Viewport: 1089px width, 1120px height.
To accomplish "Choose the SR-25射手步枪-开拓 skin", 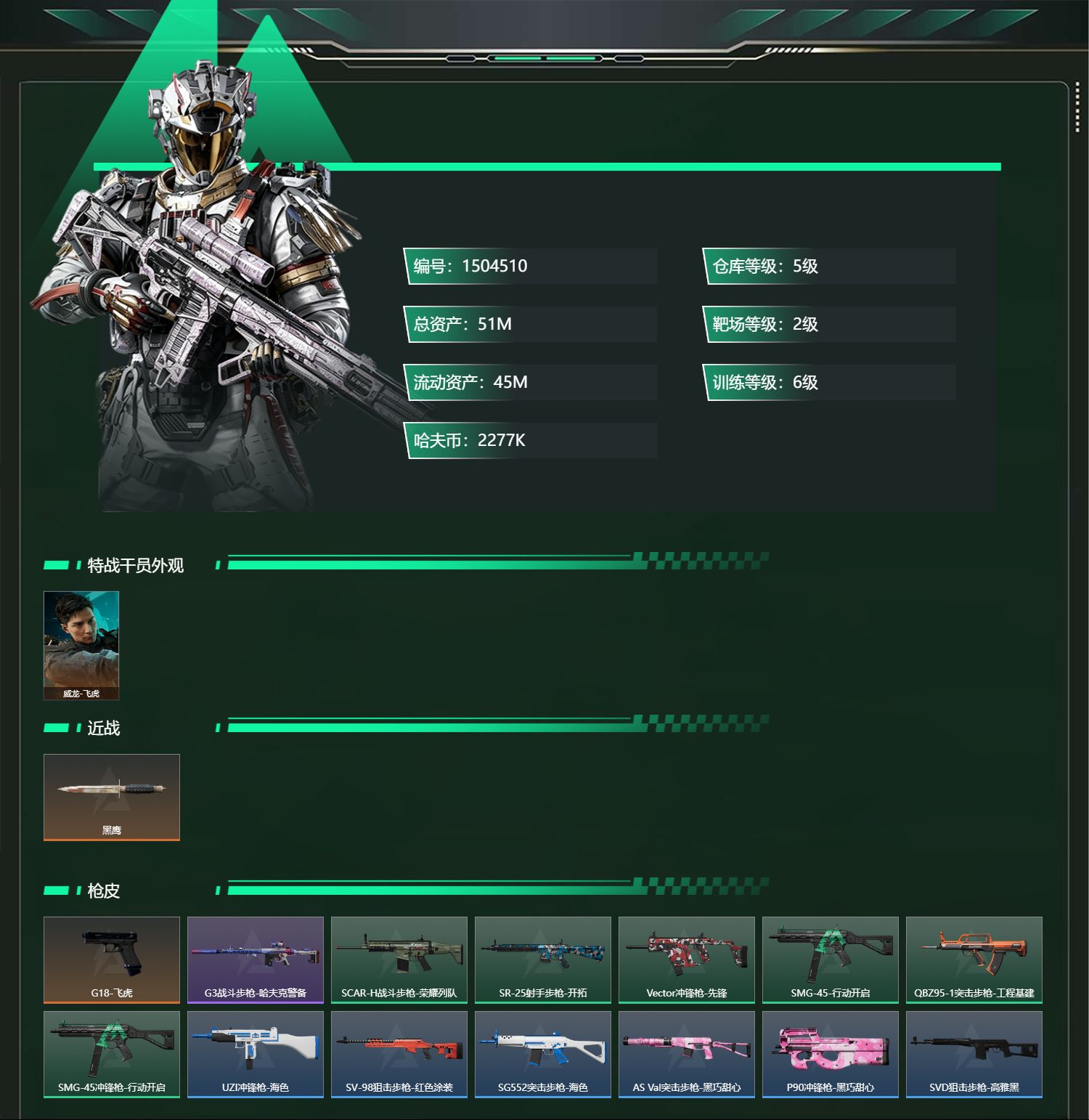I will point(543,960).
